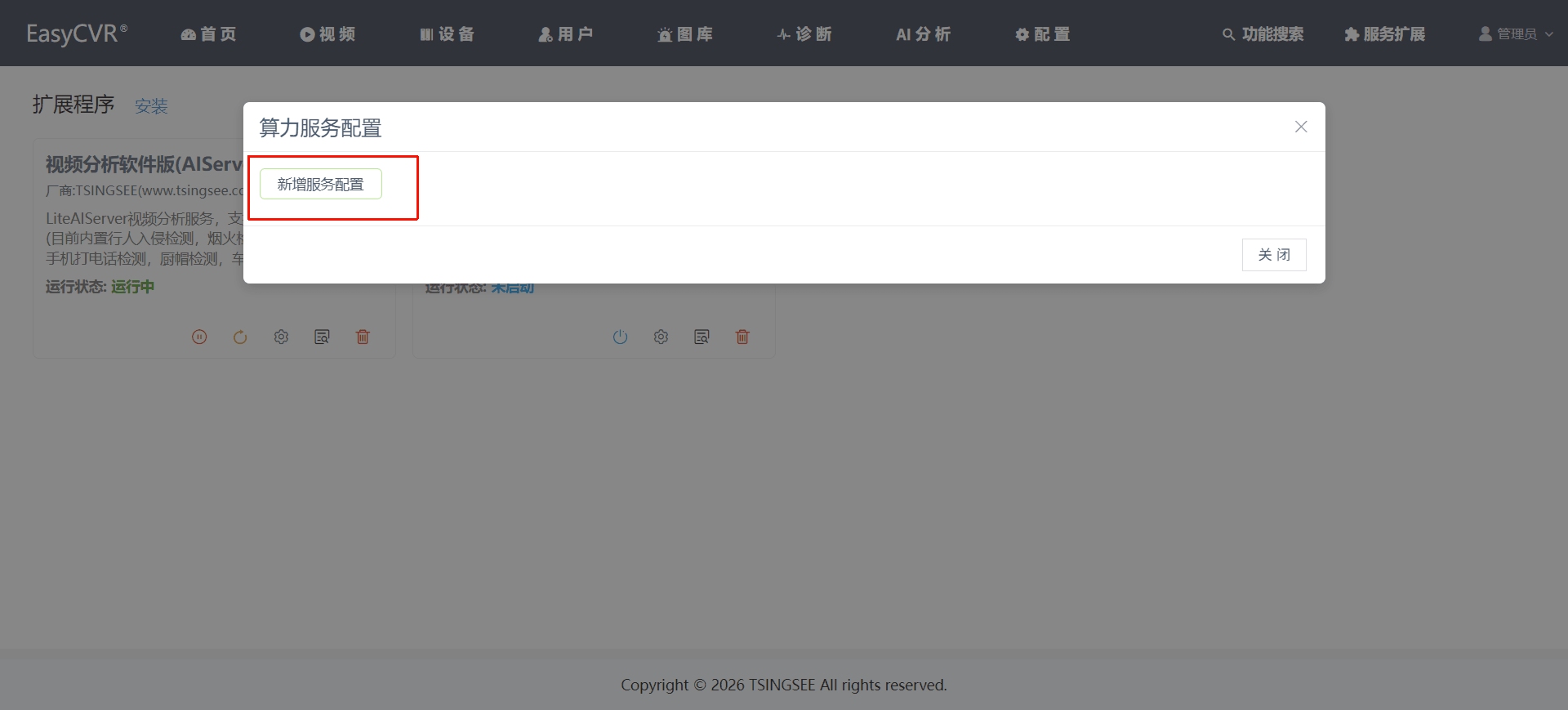
Task: Click 功能搜索 in the top bar
Action: [1263, 33]
